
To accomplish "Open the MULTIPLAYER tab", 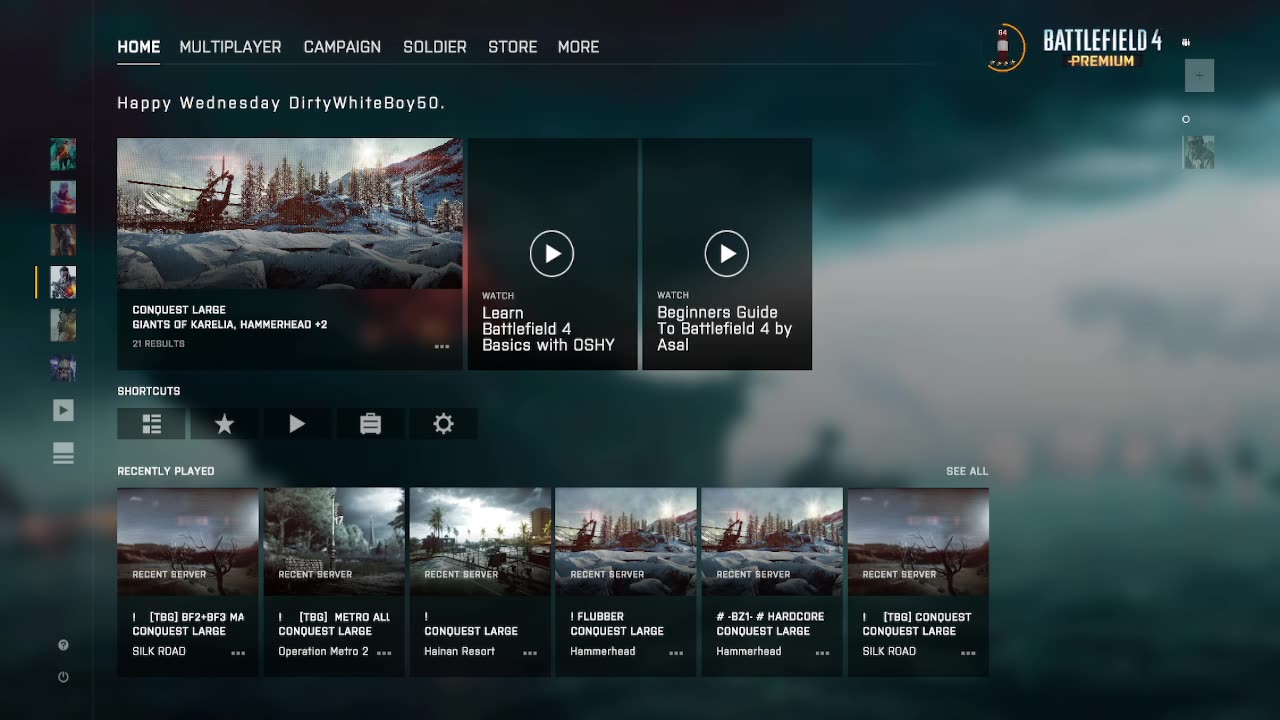I will pyautogui.click(x=230, y=47).
